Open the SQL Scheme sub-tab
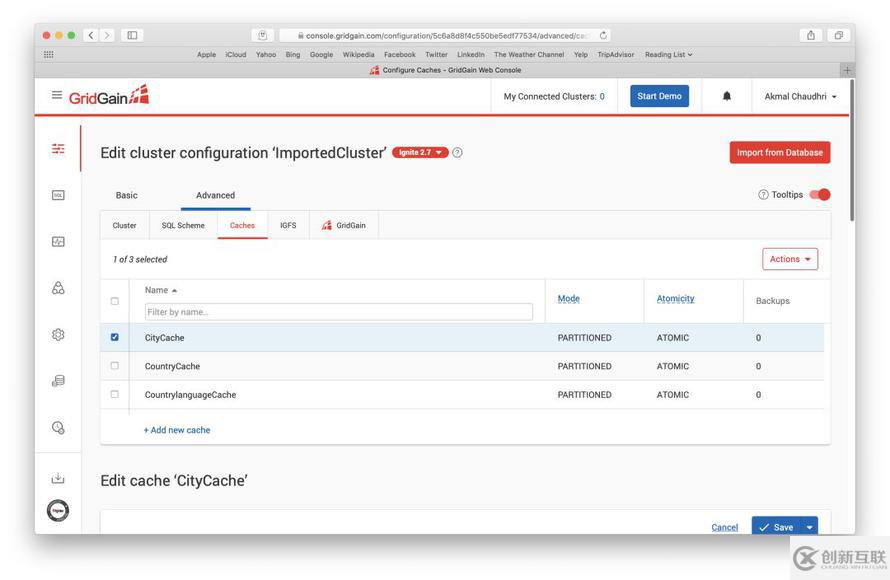This screenshot has height=580, width=890. 183,225
